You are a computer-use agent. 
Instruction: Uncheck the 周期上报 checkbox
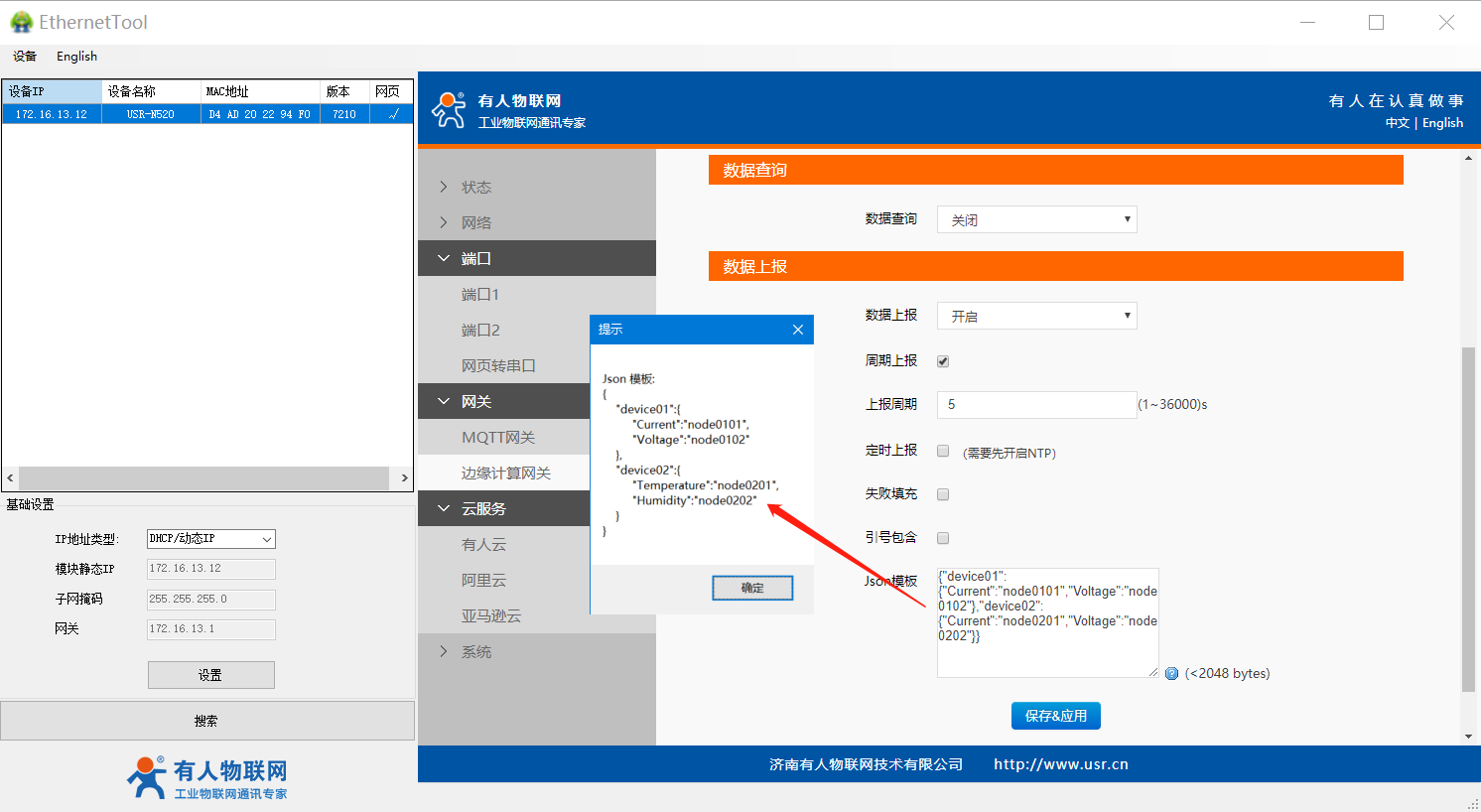tap(943, 361)
